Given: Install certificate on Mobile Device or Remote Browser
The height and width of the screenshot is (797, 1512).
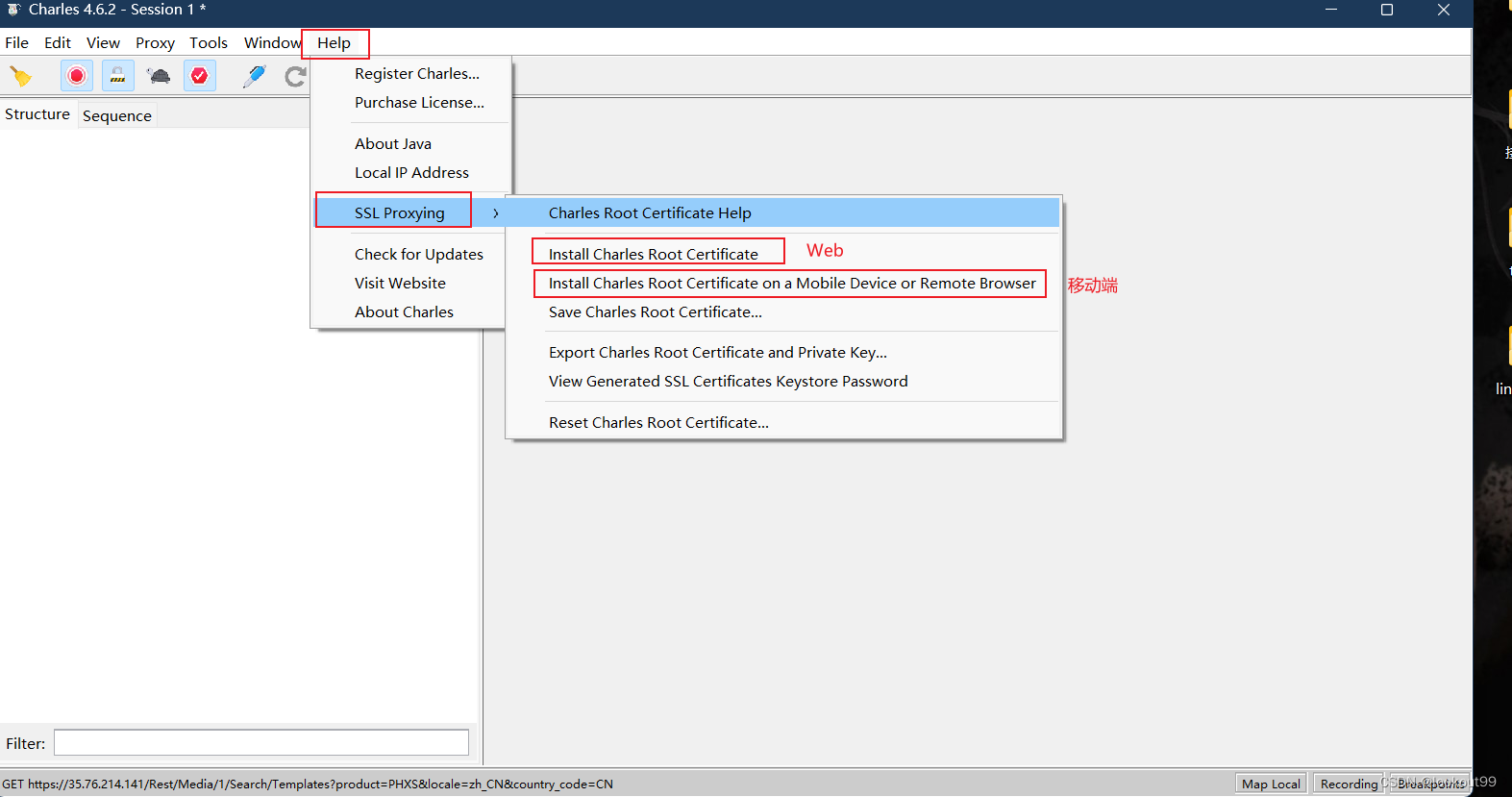Looking at the screenshot, I should pos(792,284).
